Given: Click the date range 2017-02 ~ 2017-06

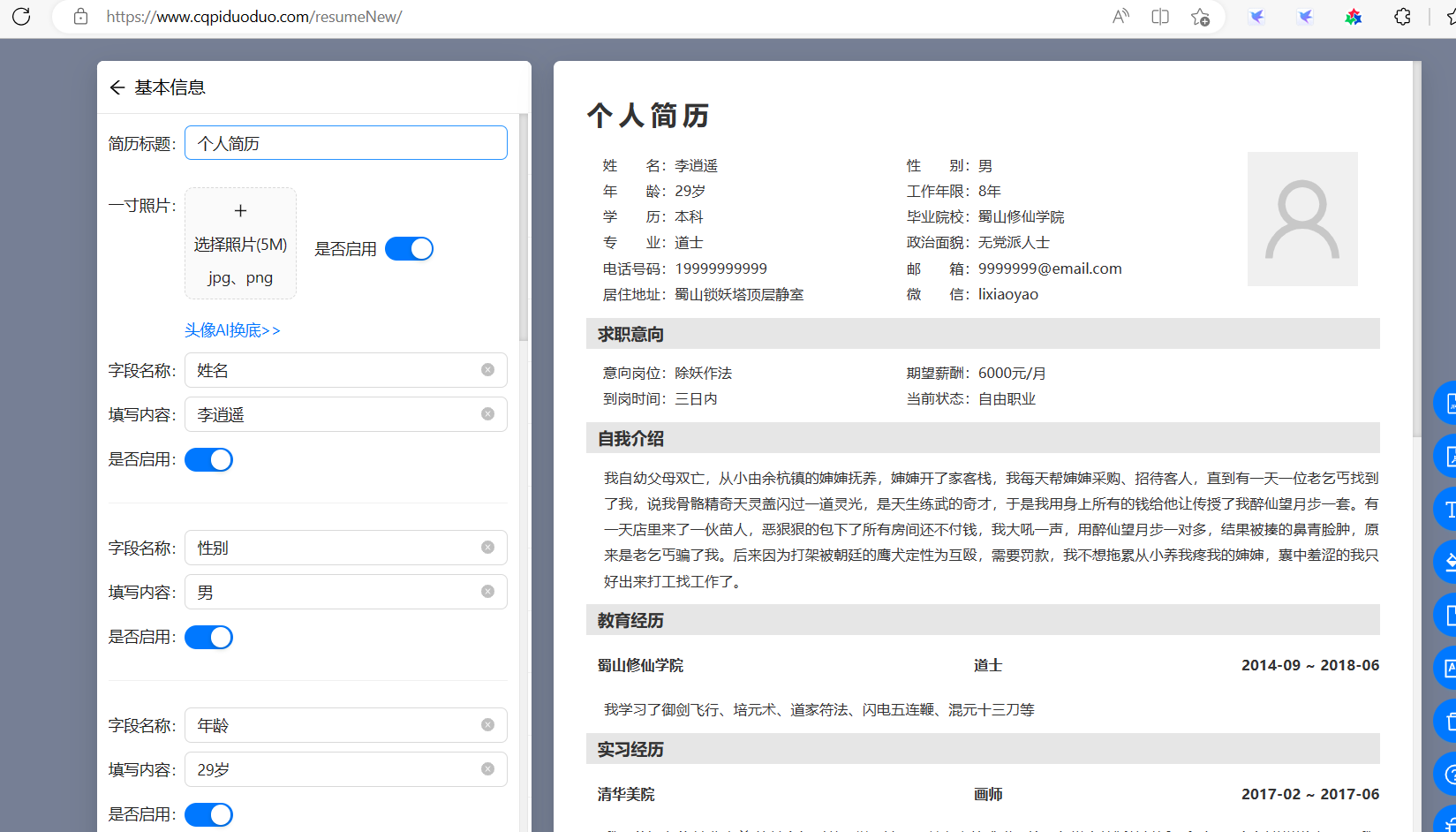Looking at the screenshot, I should point(1310,794).
